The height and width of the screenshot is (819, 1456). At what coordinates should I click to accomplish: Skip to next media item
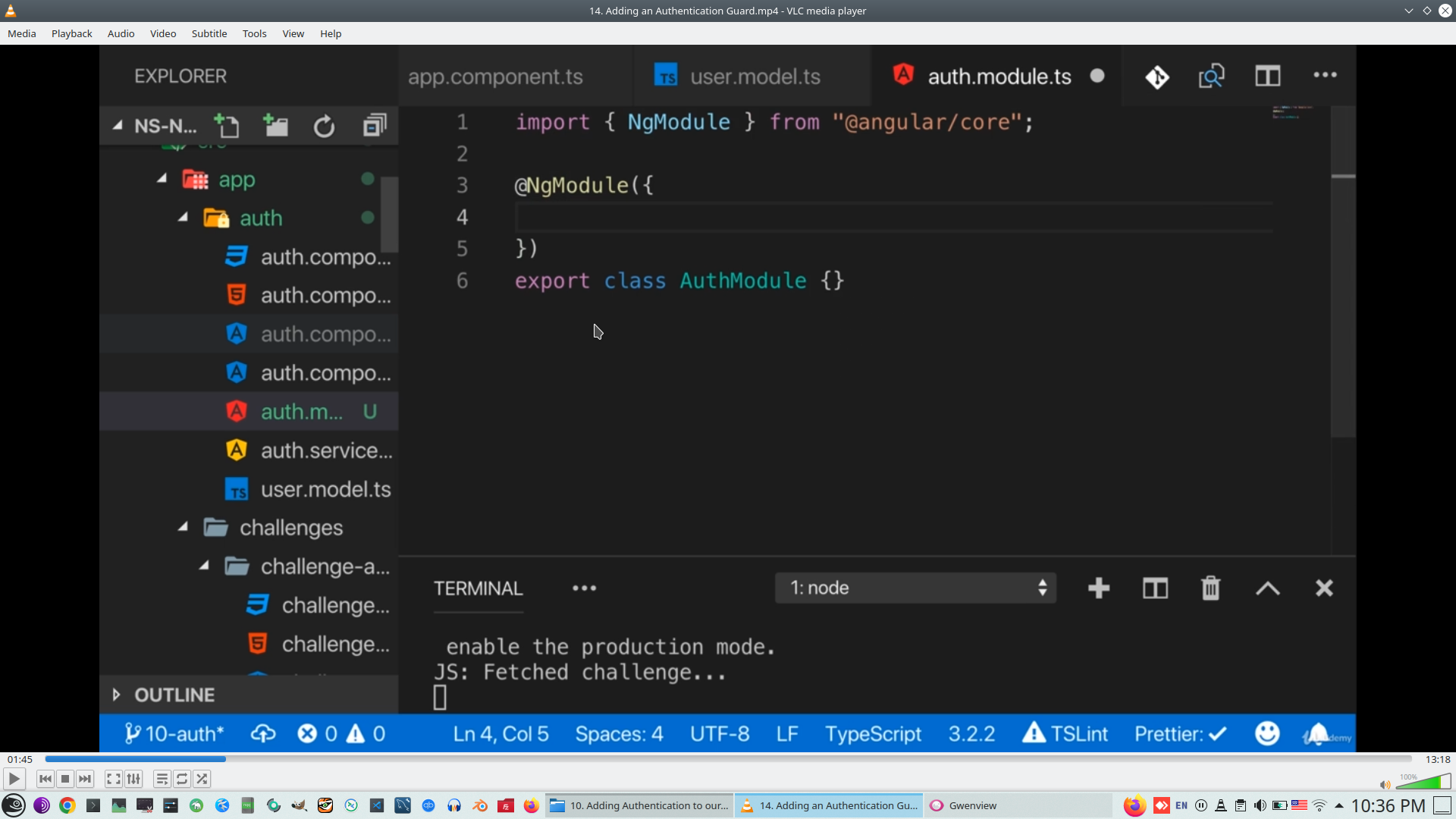pyautogui.click(x=85, y=779)
